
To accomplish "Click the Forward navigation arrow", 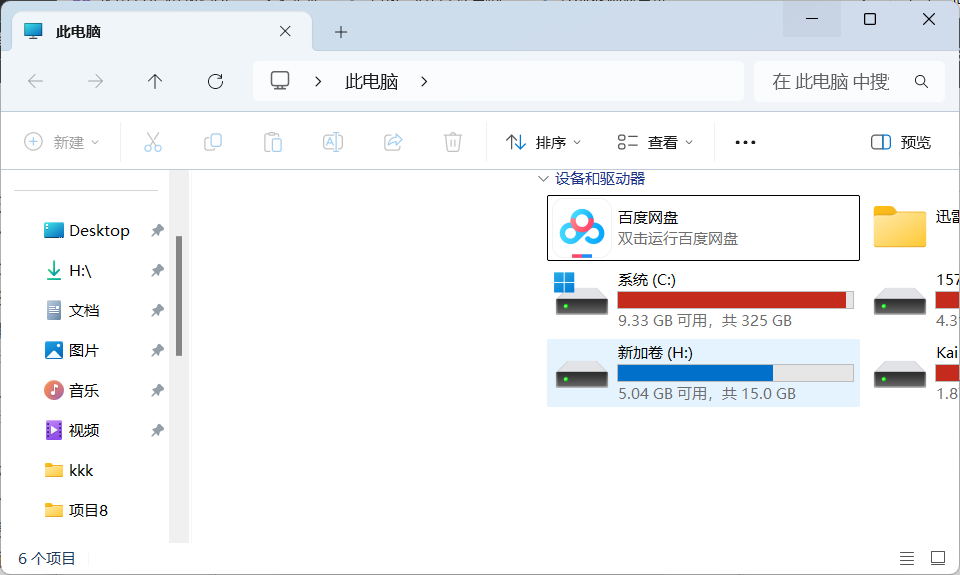I will 95,81.
